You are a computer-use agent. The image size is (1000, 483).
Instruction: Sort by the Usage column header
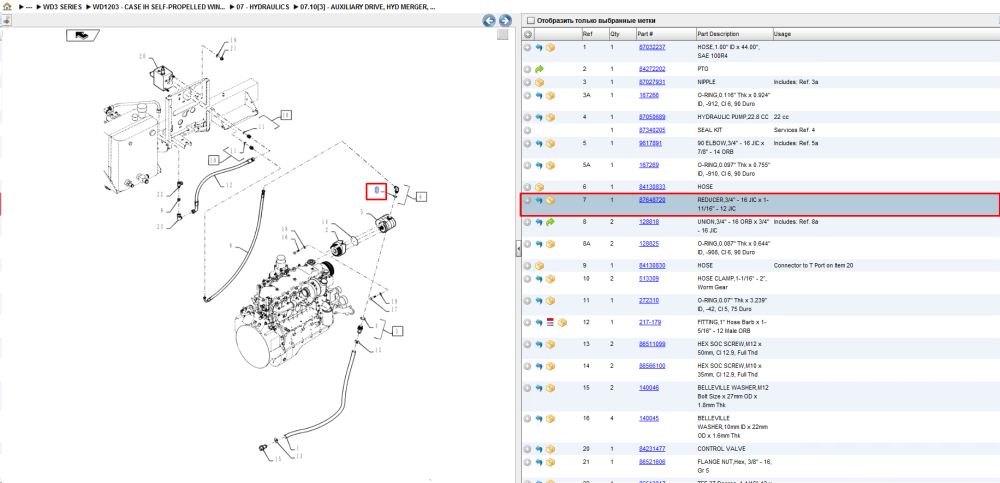(x=885, y=34)
